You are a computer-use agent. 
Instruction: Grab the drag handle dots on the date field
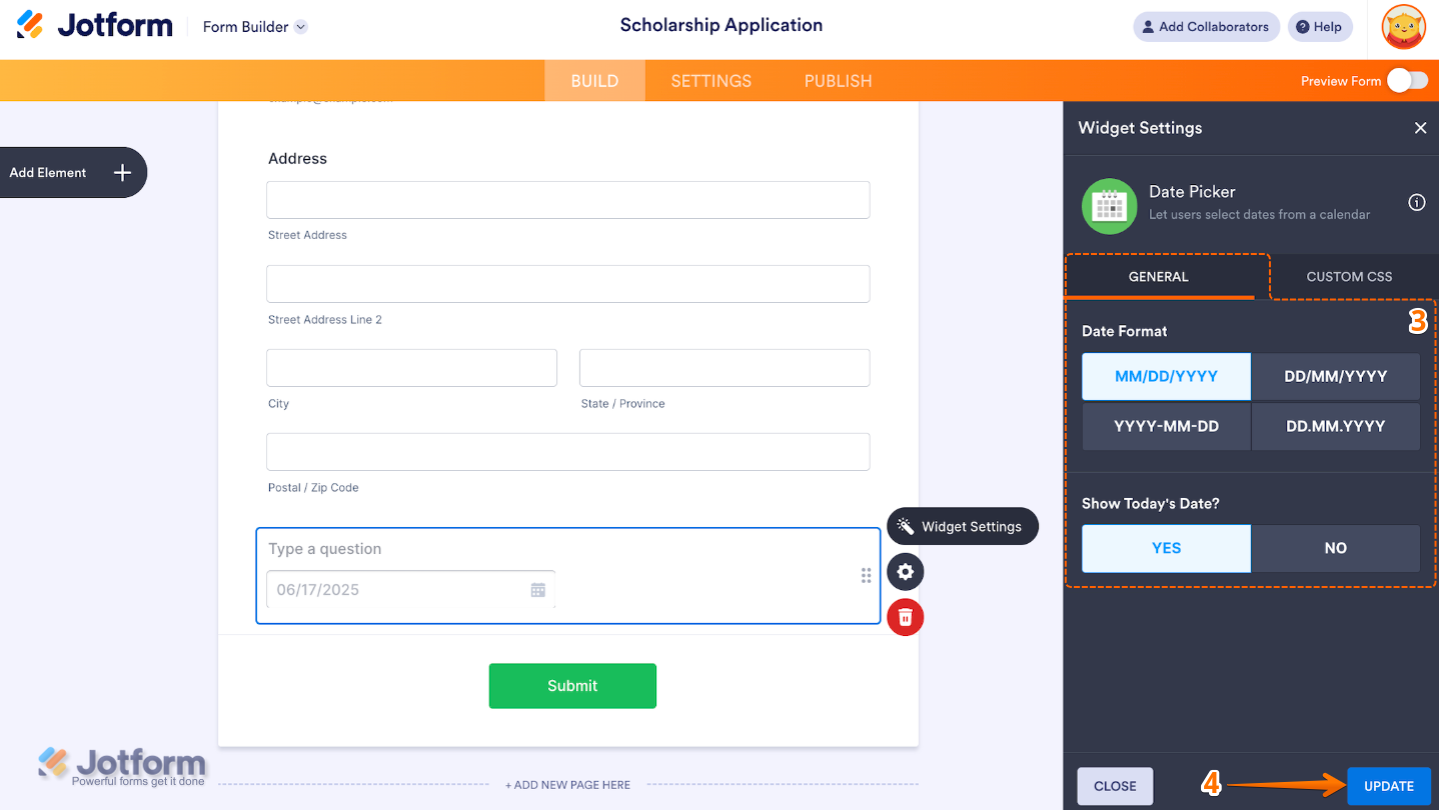point(866,575)
